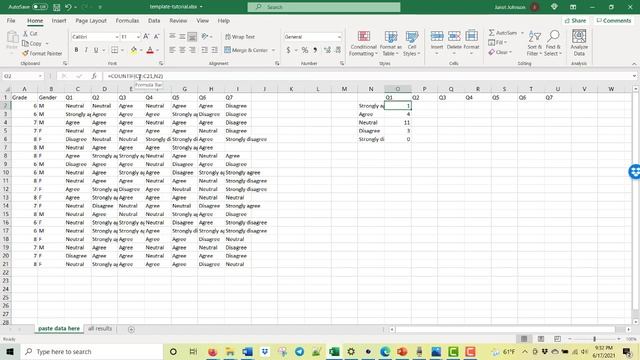640x360 pixels.
Task: Apply the Percent Style
Action: (x=305, y=50)
